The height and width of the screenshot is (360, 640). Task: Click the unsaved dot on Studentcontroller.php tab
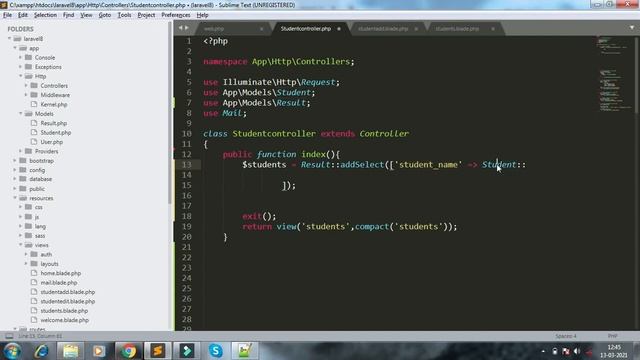click(x=339, y=29)
